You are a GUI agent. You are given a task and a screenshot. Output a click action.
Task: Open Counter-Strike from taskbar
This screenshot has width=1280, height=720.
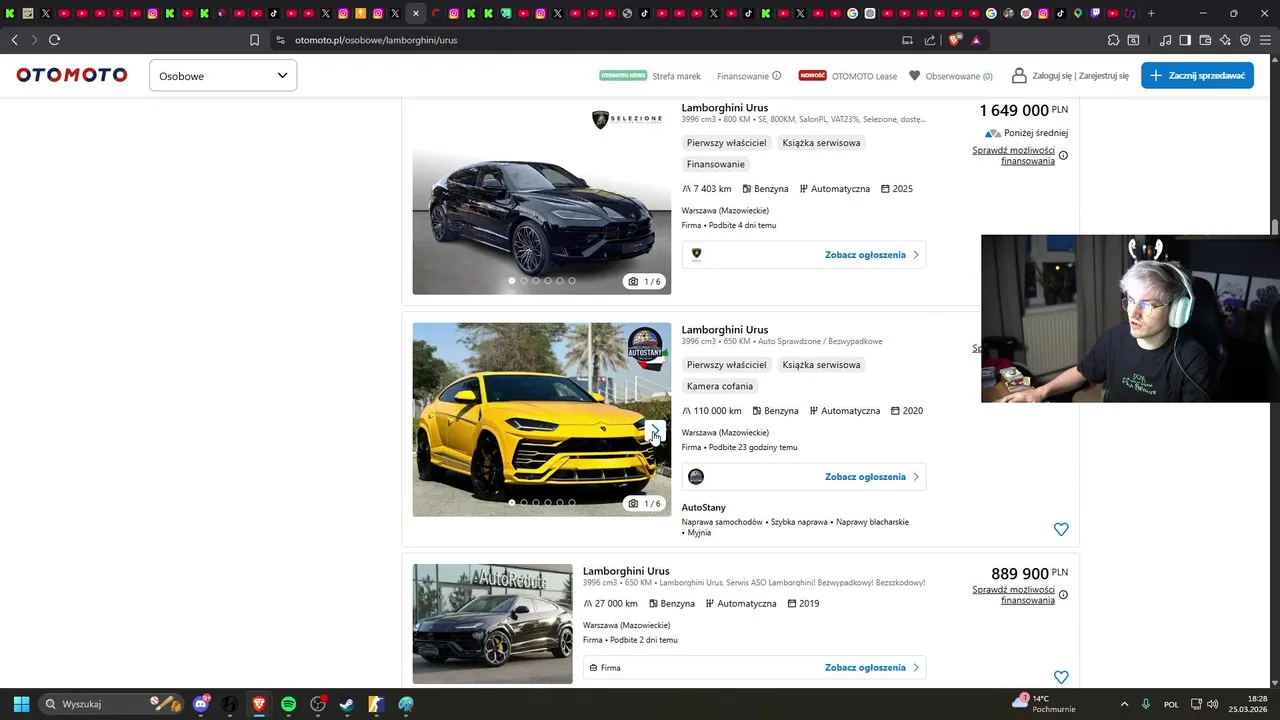tap(376, 704)
